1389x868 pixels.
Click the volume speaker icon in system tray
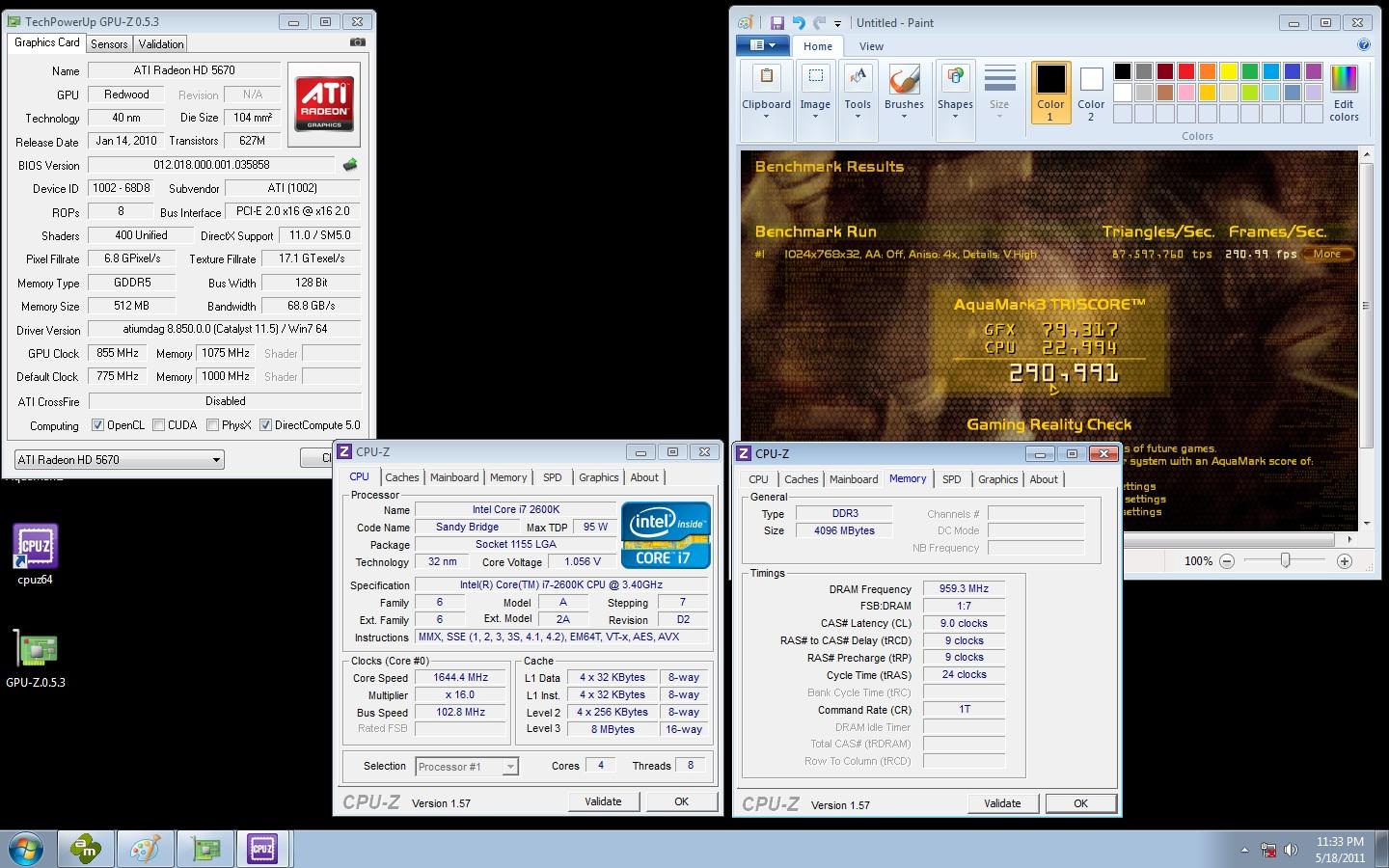1291,851
